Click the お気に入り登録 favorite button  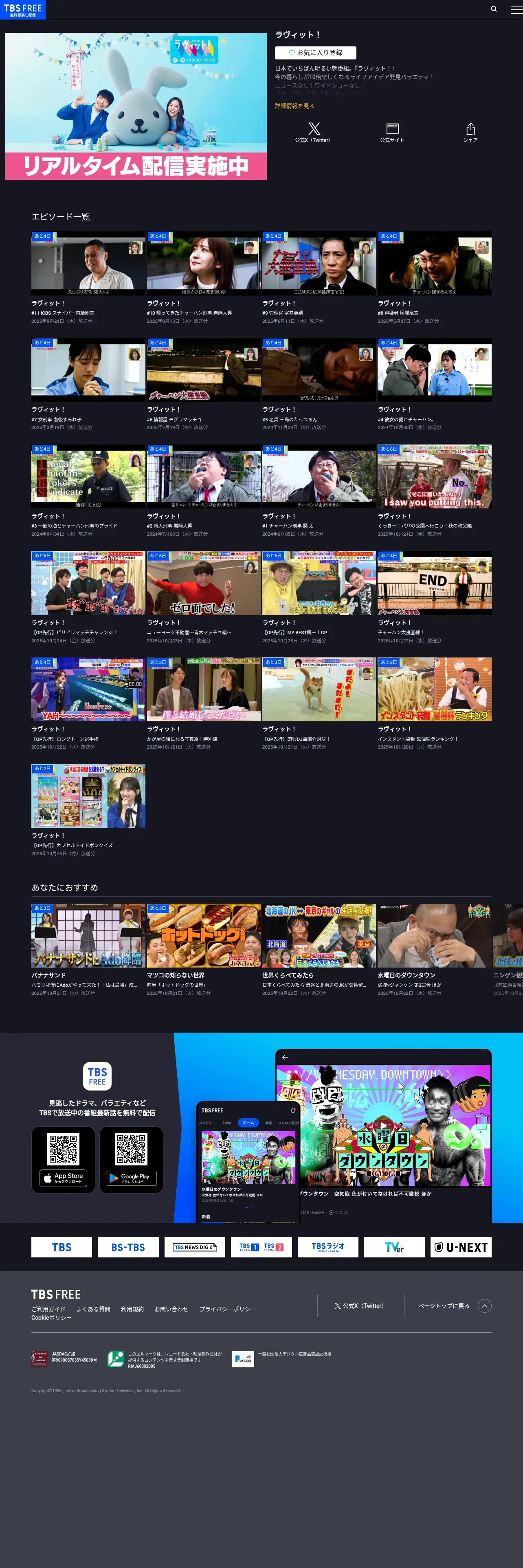315,53
